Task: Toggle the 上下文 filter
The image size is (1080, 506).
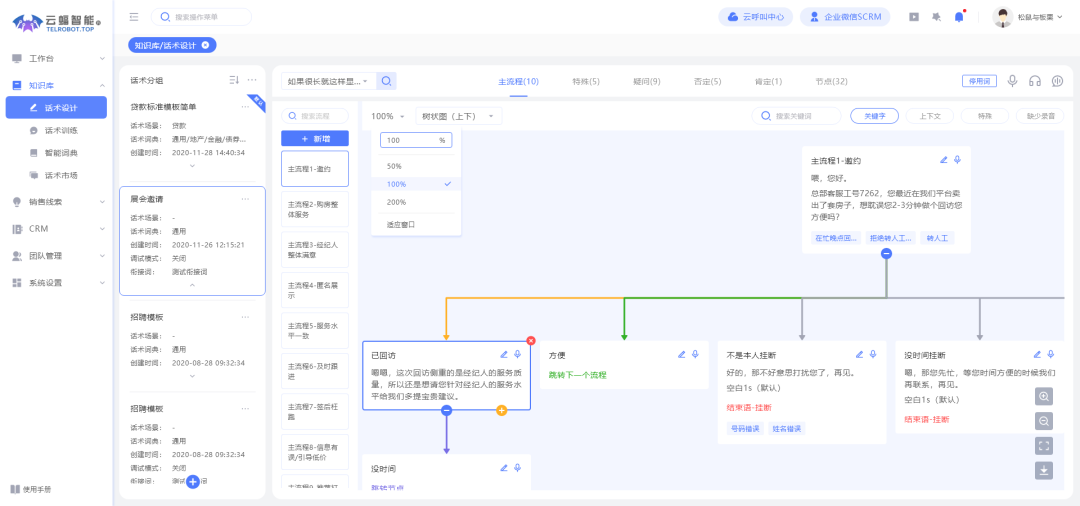Action: pos(930,116)
